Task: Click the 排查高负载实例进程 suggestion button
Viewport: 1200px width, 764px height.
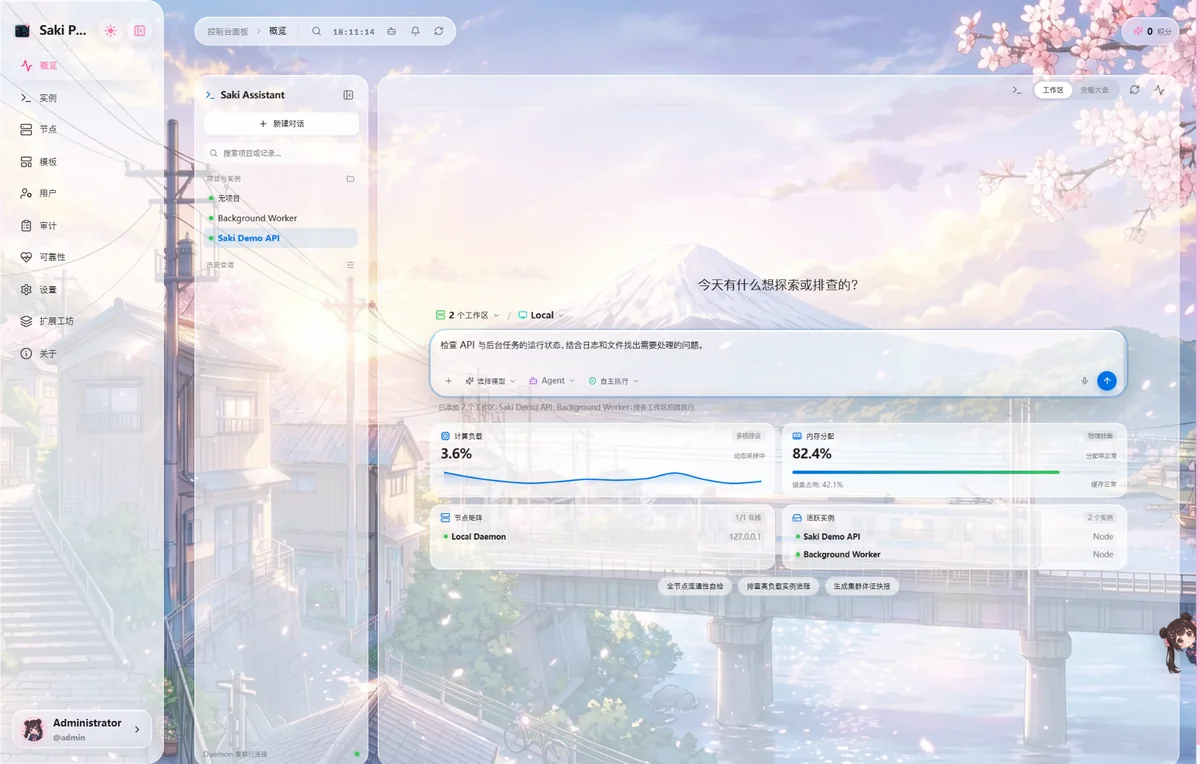Action: [x=778, y=586]
